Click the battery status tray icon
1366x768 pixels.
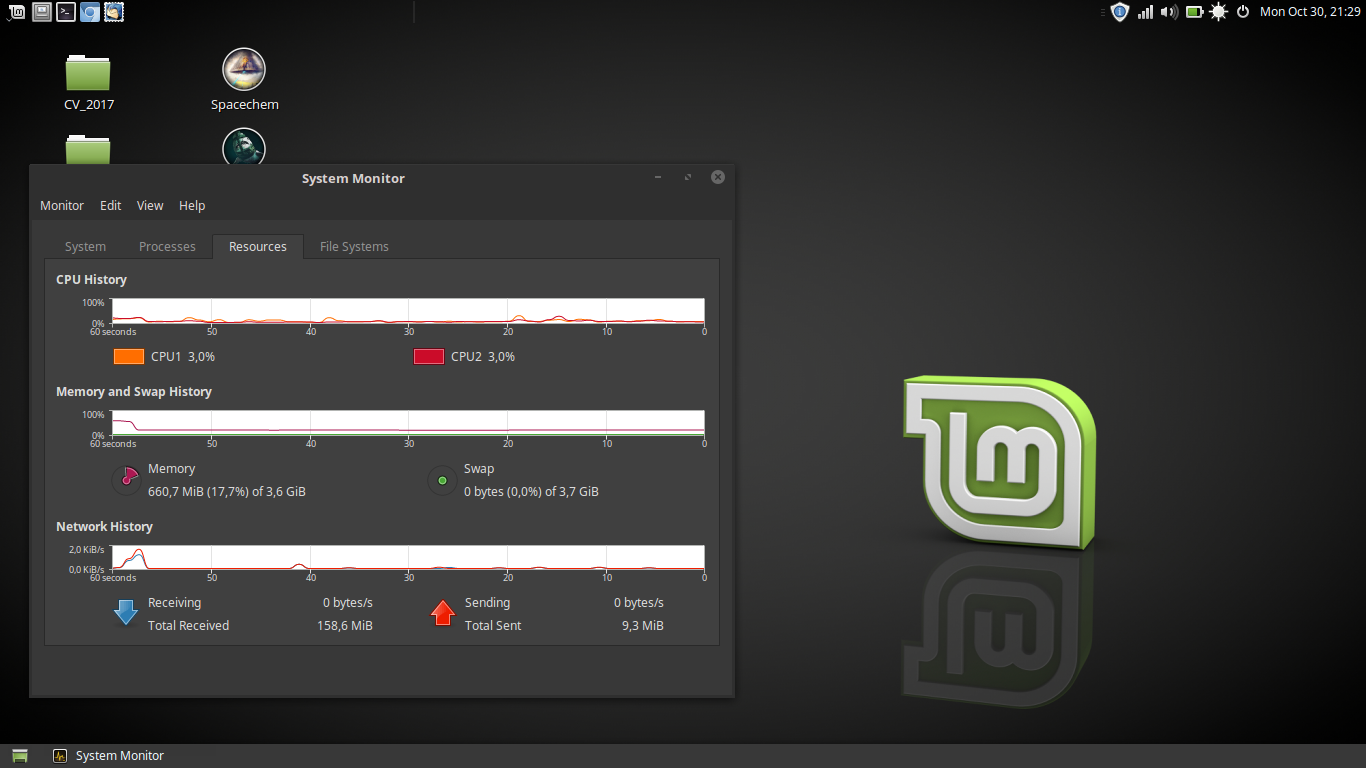click(x=1194, y=12)
